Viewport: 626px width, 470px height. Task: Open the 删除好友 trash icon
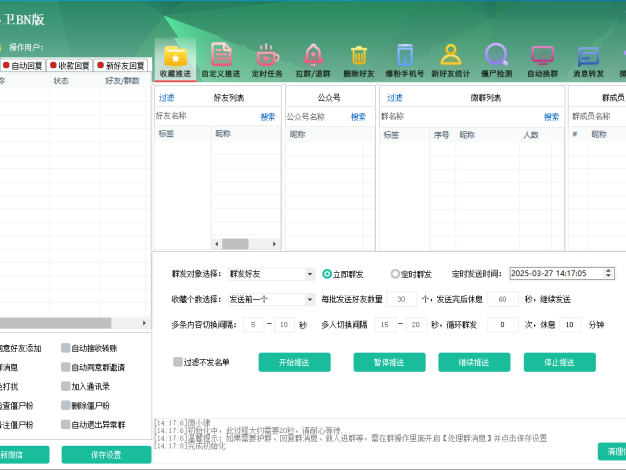[x=359, y=60]
